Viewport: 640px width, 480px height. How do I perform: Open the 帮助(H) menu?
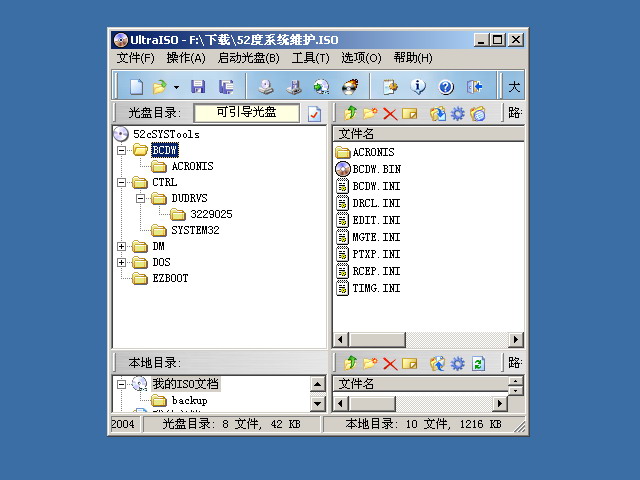click(x=413, y=58)
